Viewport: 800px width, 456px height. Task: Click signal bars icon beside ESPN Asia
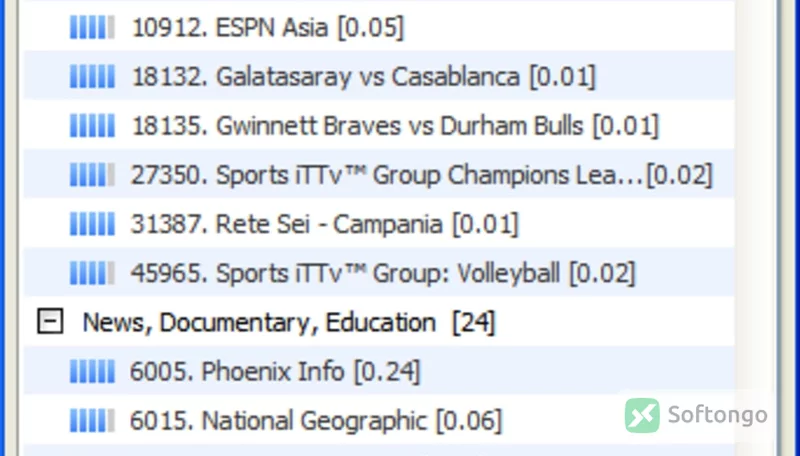[92, 27]
